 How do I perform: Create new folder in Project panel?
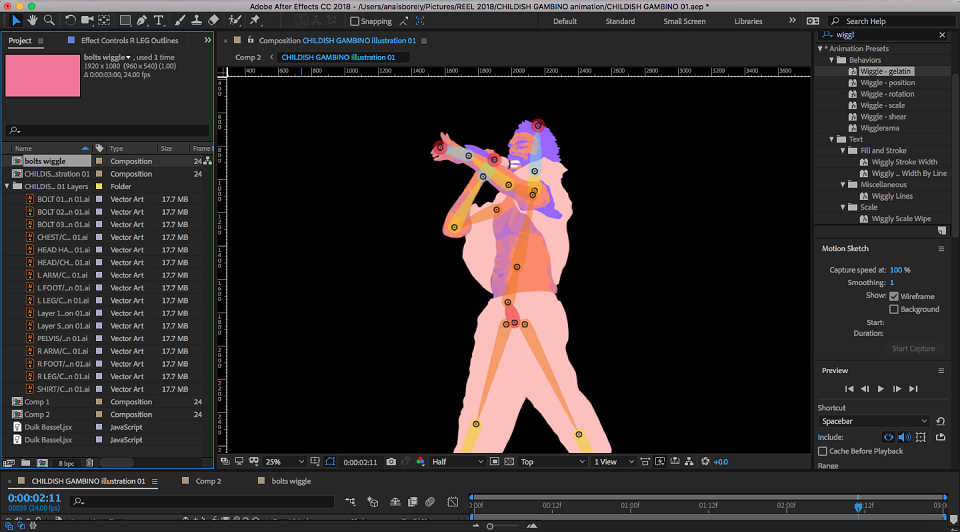[x=26, y=463]
